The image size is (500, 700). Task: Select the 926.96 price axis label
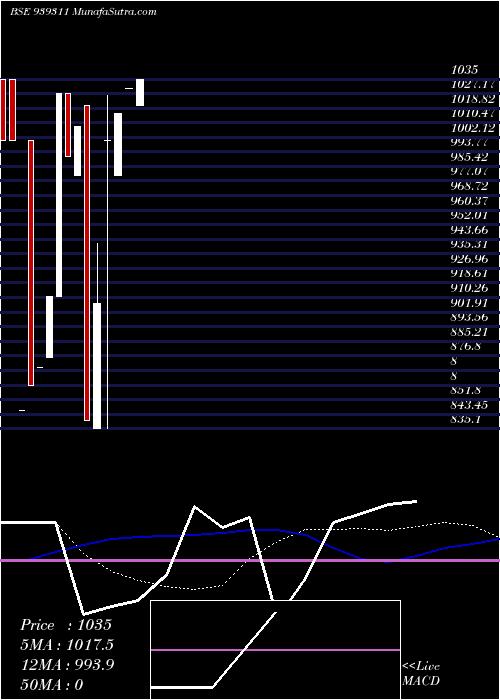coord(469,259)
